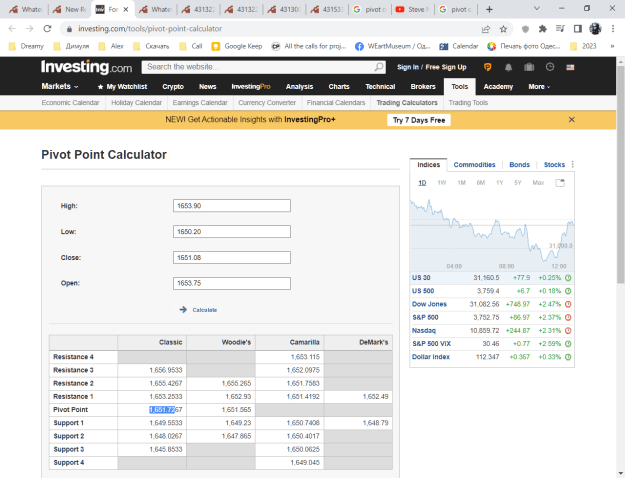Click the clock icon in header
Image resolution: width=625 pixels, height=478 pixels.
pyautogui.click(x=550, y=67)
